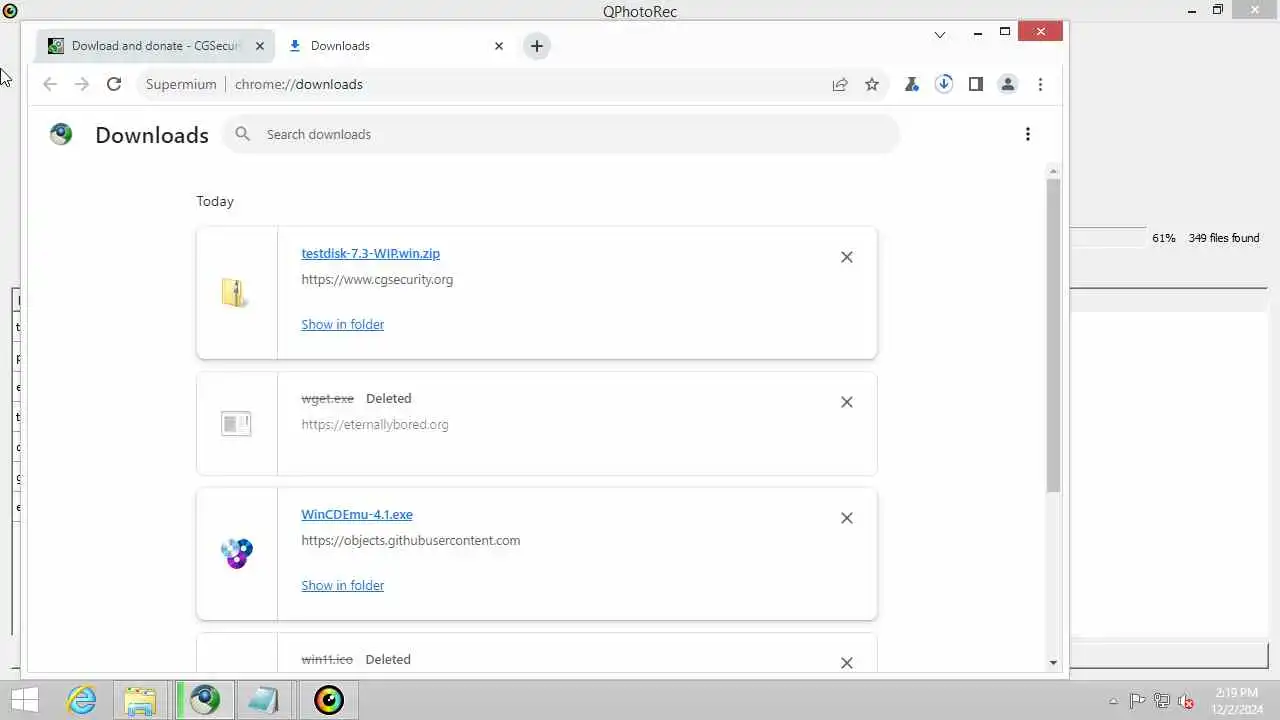The width and height of the screenshot is (1280, 720).
Task: Open the Windows Start button
Action: [x=25, y=700]
